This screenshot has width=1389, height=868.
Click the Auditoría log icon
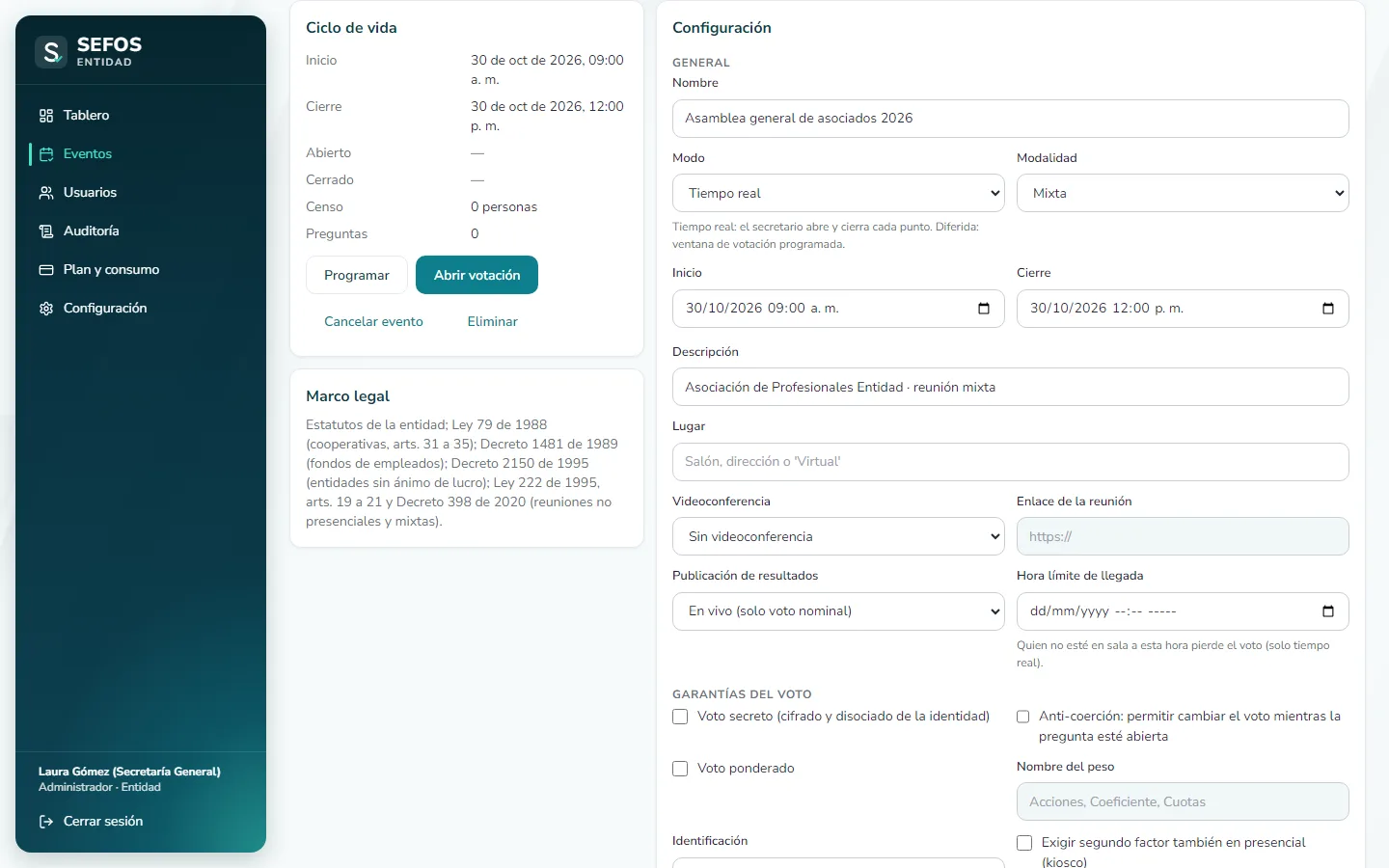pos(46,231)
